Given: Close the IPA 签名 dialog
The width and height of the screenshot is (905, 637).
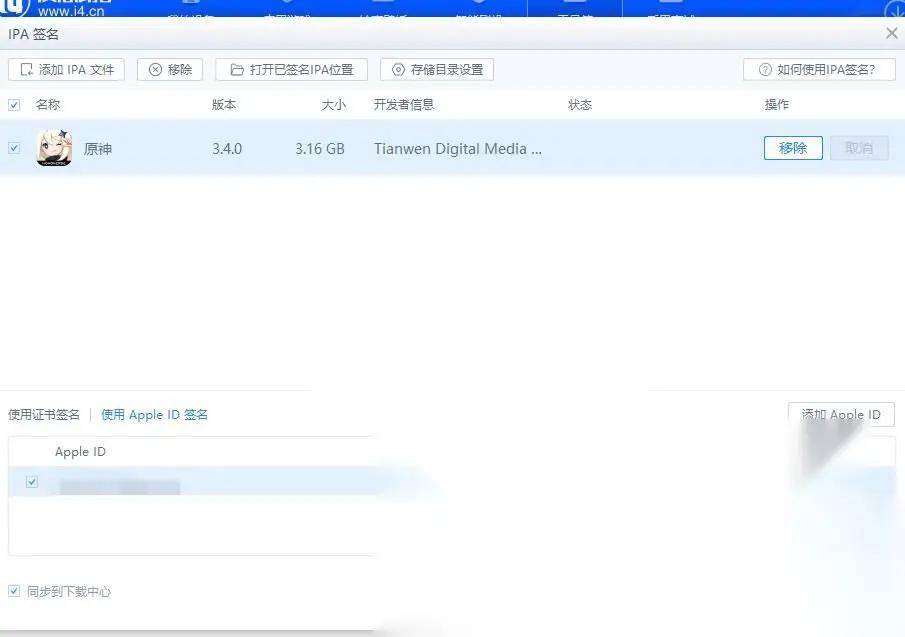Looking at the screenshot, I should click(x=892, y=33).
